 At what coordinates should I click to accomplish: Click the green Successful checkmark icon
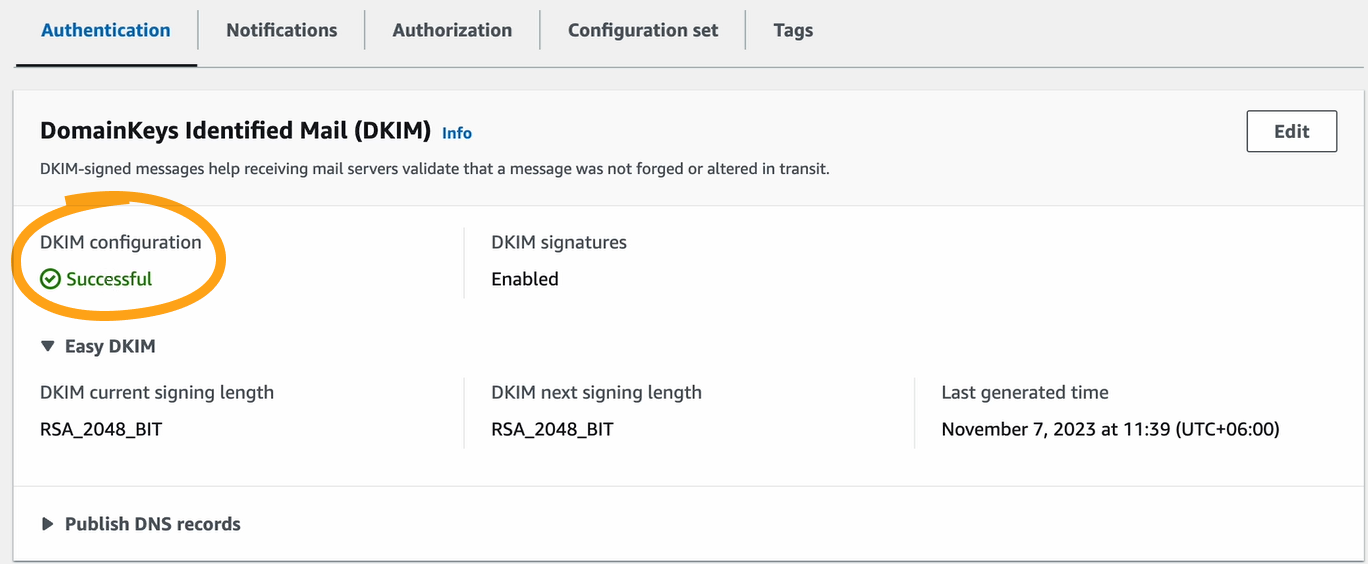coord(50,280)
